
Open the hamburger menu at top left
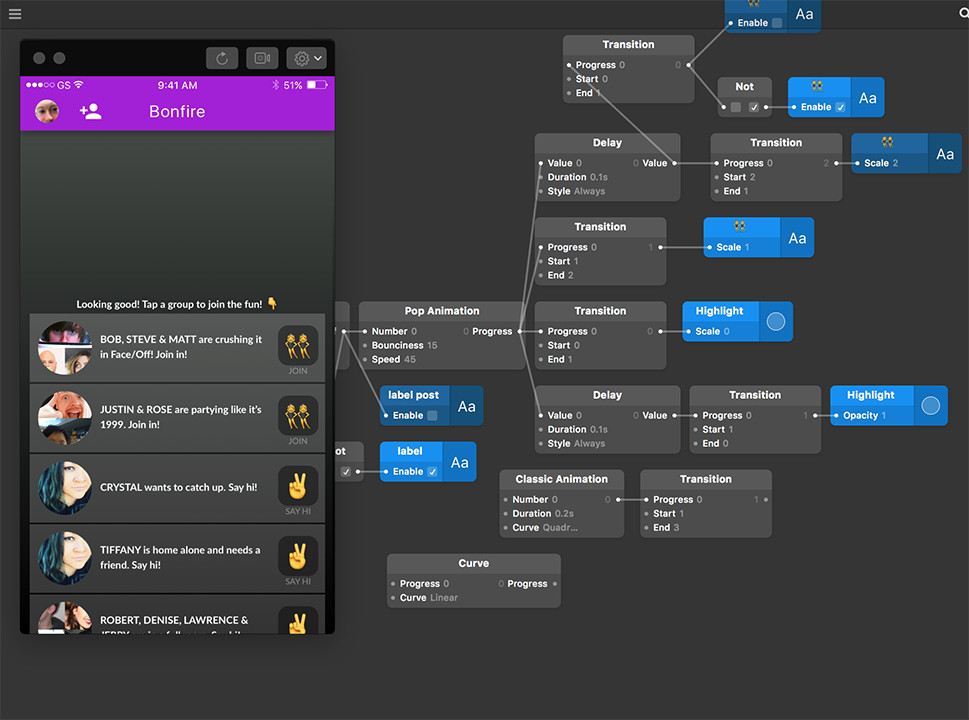point(14,14)
